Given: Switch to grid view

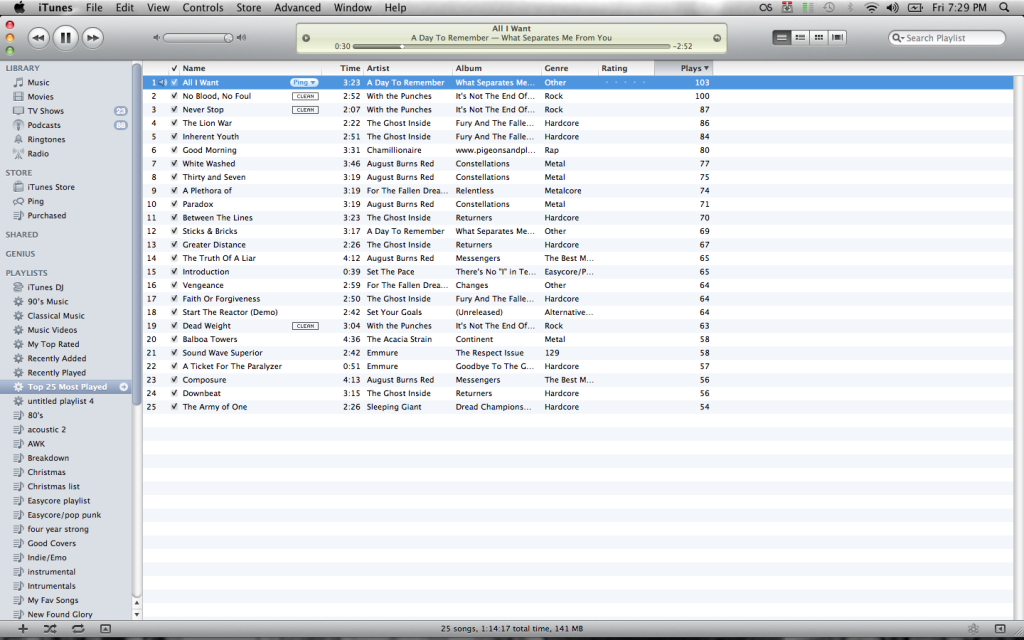Looking at the screenshot, I should [x=818, y=38].
